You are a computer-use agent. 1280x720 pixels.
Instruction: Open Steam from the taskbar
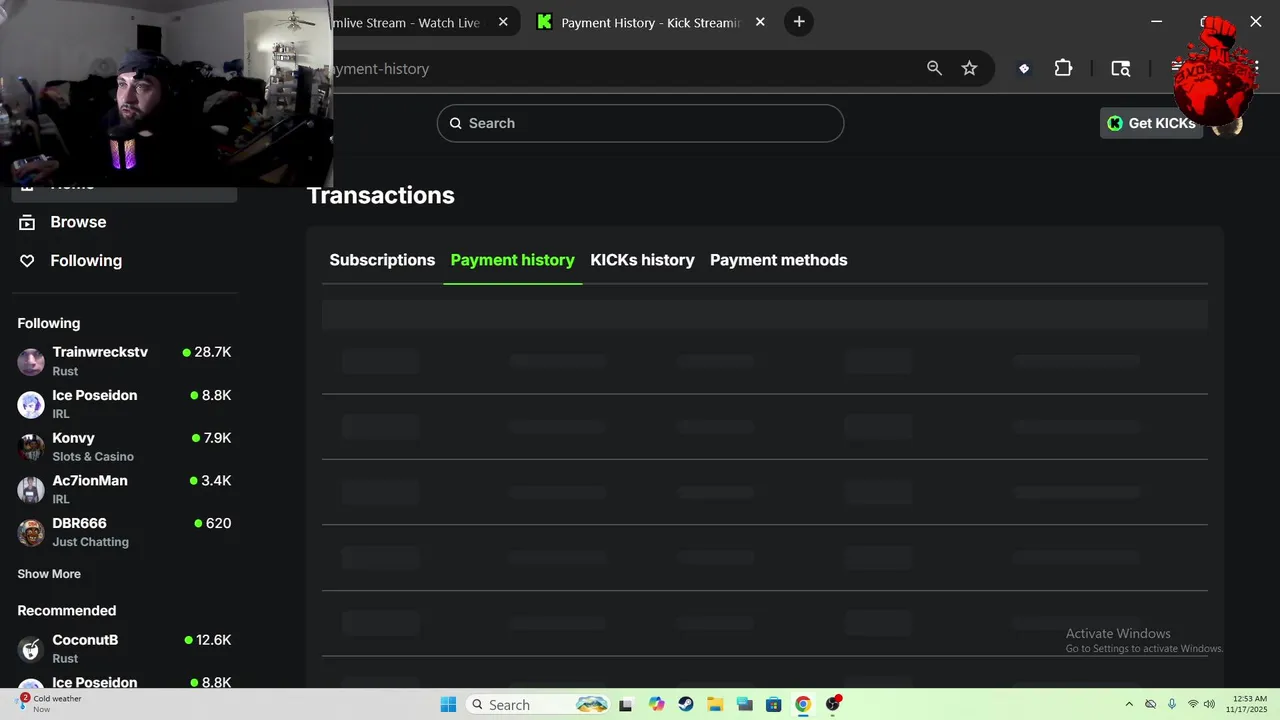click(x=685, y=704)
